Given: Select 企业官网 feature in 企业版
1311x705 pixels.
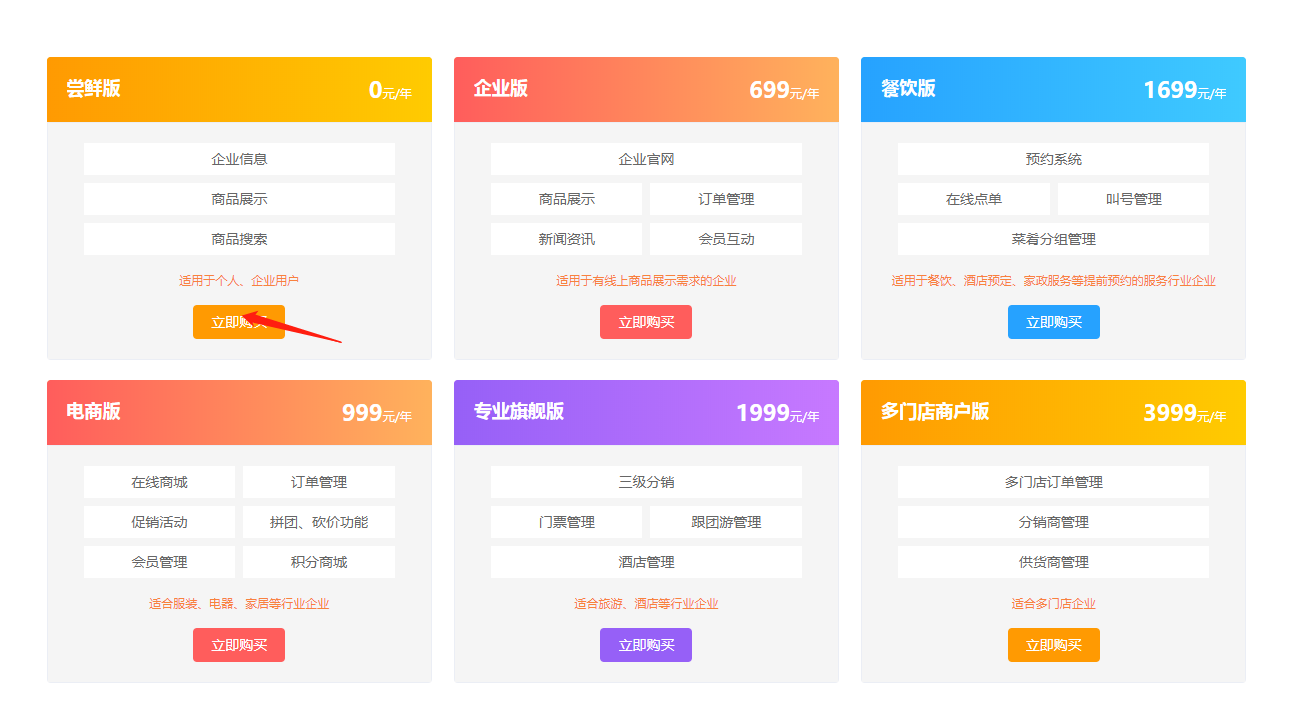Looking at the screenshot, I should pyautogui.click(x=646, y=159).
